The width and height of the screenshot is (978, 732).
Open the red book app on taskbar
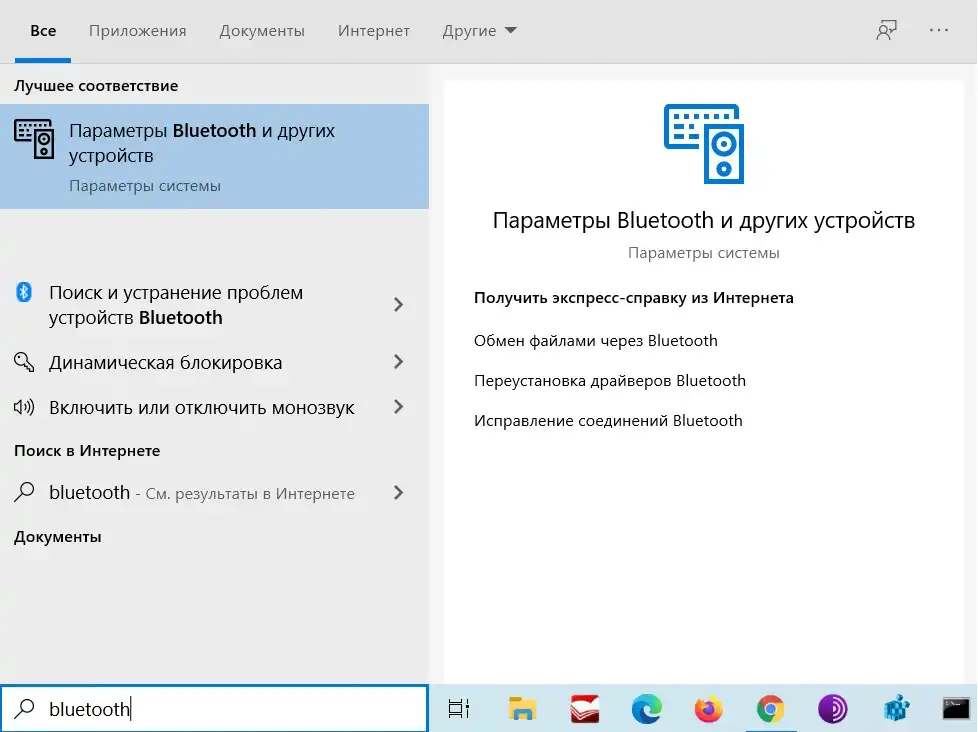(x=584, y=708)
